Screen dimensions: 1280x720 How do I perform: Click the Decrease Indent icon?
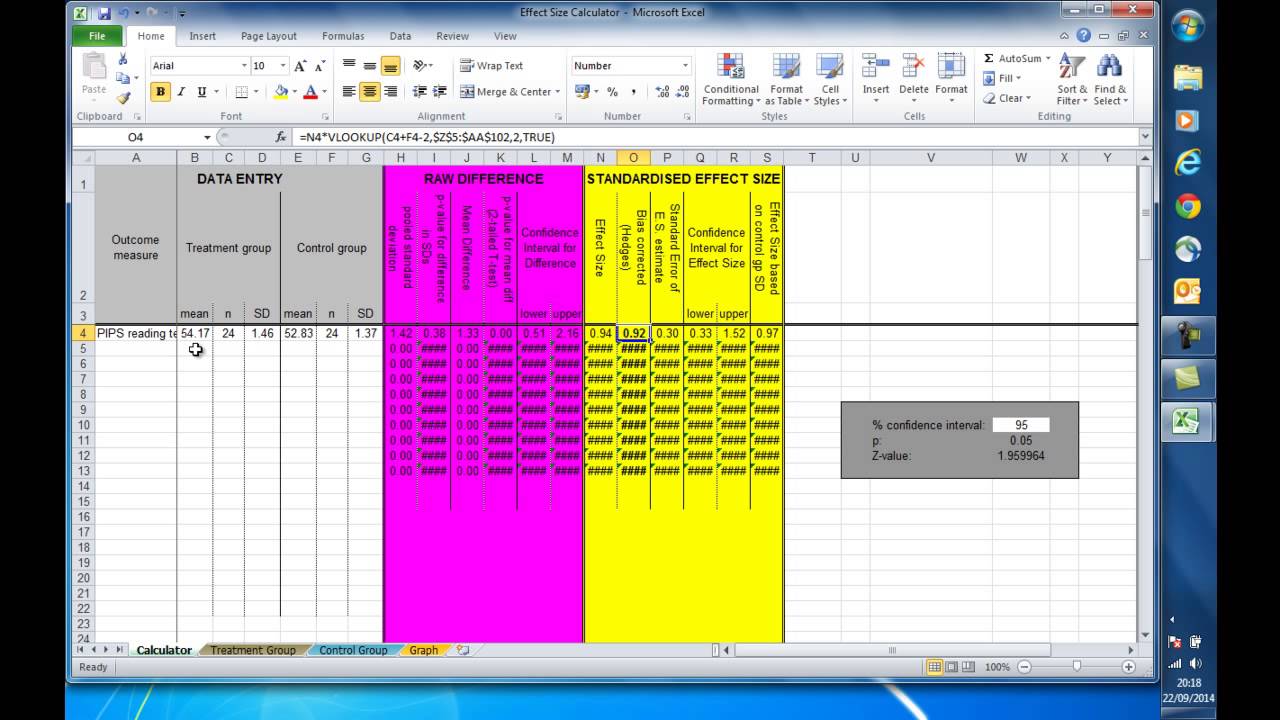[419, 92]
